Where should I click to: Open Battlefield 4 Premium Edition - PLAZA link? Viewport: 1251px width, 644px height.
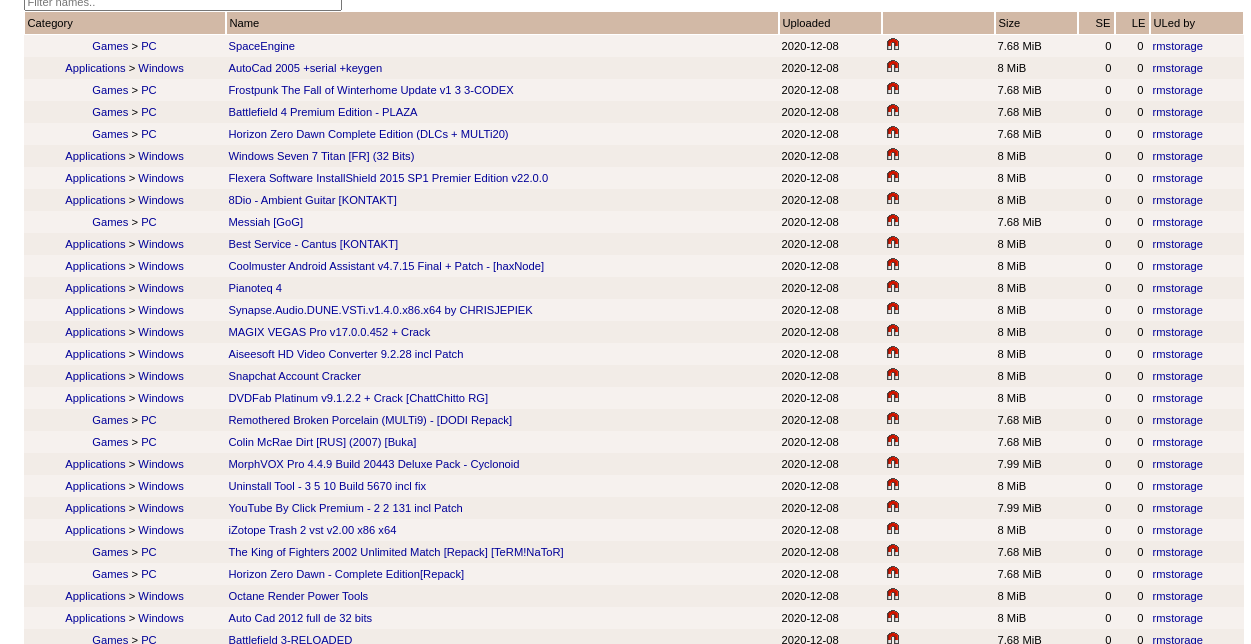[323, 112]
